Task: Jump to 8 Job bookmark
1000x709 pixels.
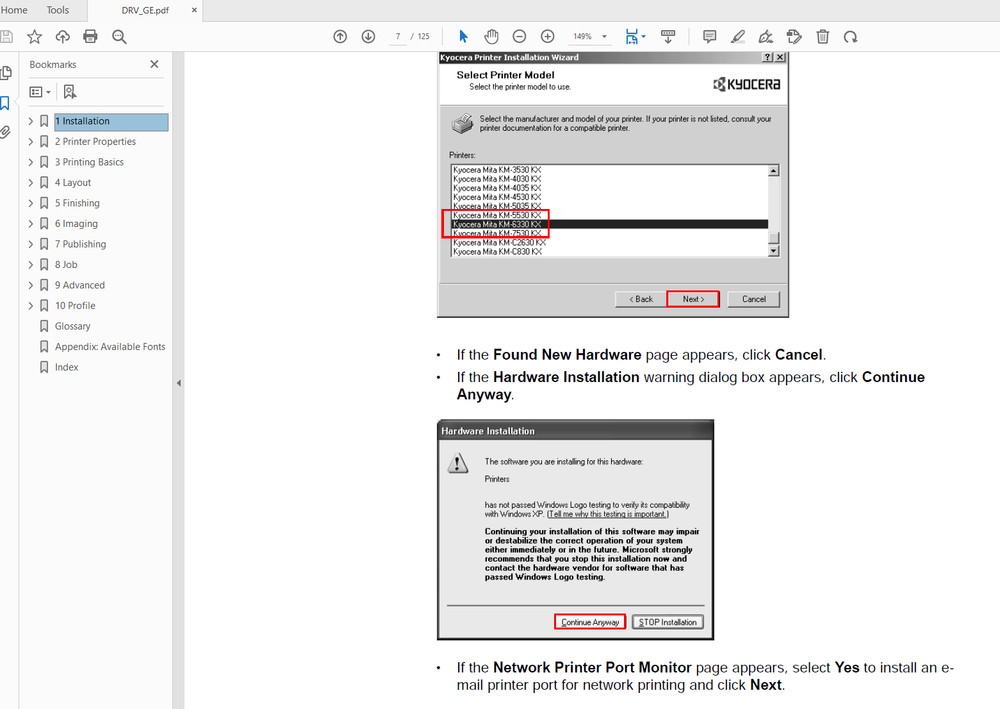Action: tap(66, 265)
